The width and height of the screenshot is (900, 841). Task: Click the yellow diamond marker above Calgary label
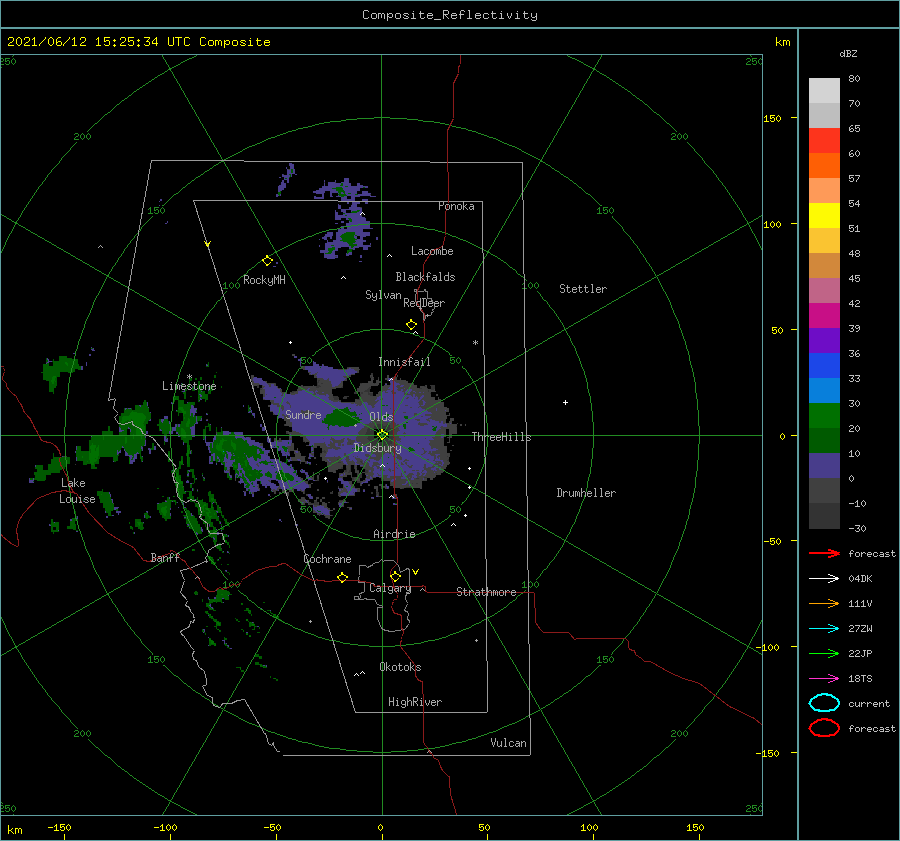tap(395, 576)
